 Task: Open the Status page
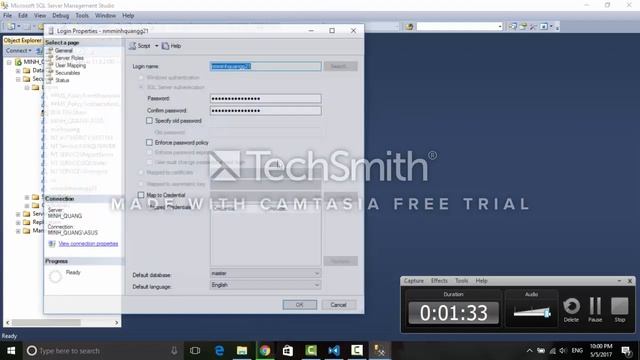(62, 80)
